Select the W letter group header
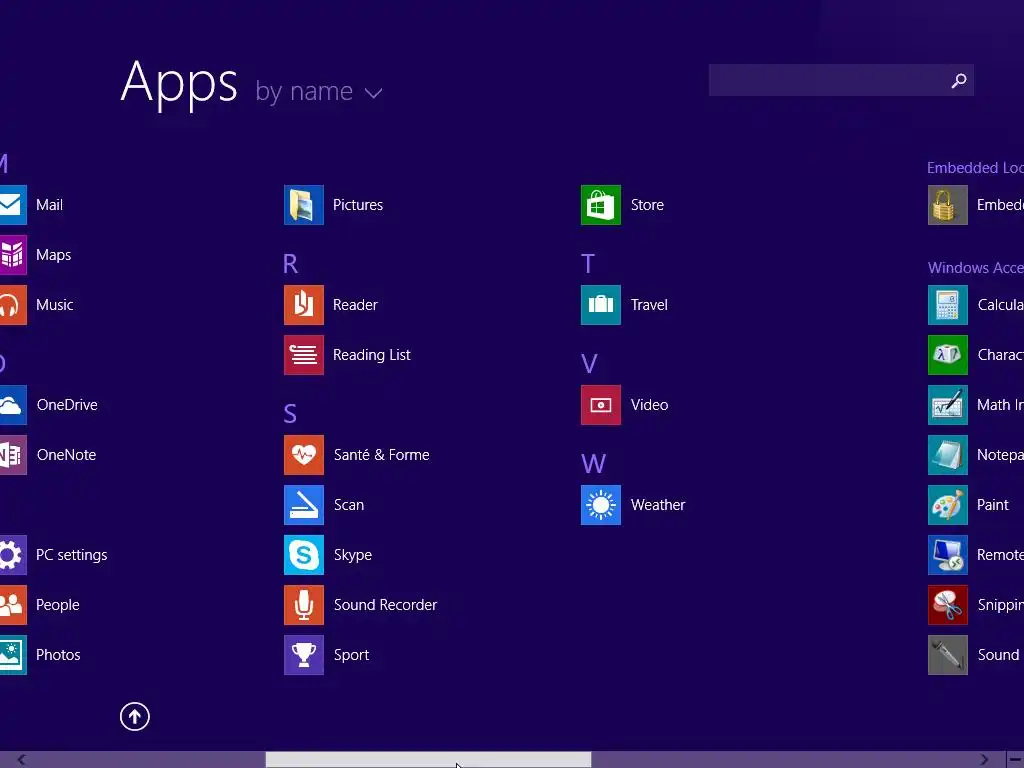Image resolution: width=1024 pixels, height=768 pixels. 594,464
